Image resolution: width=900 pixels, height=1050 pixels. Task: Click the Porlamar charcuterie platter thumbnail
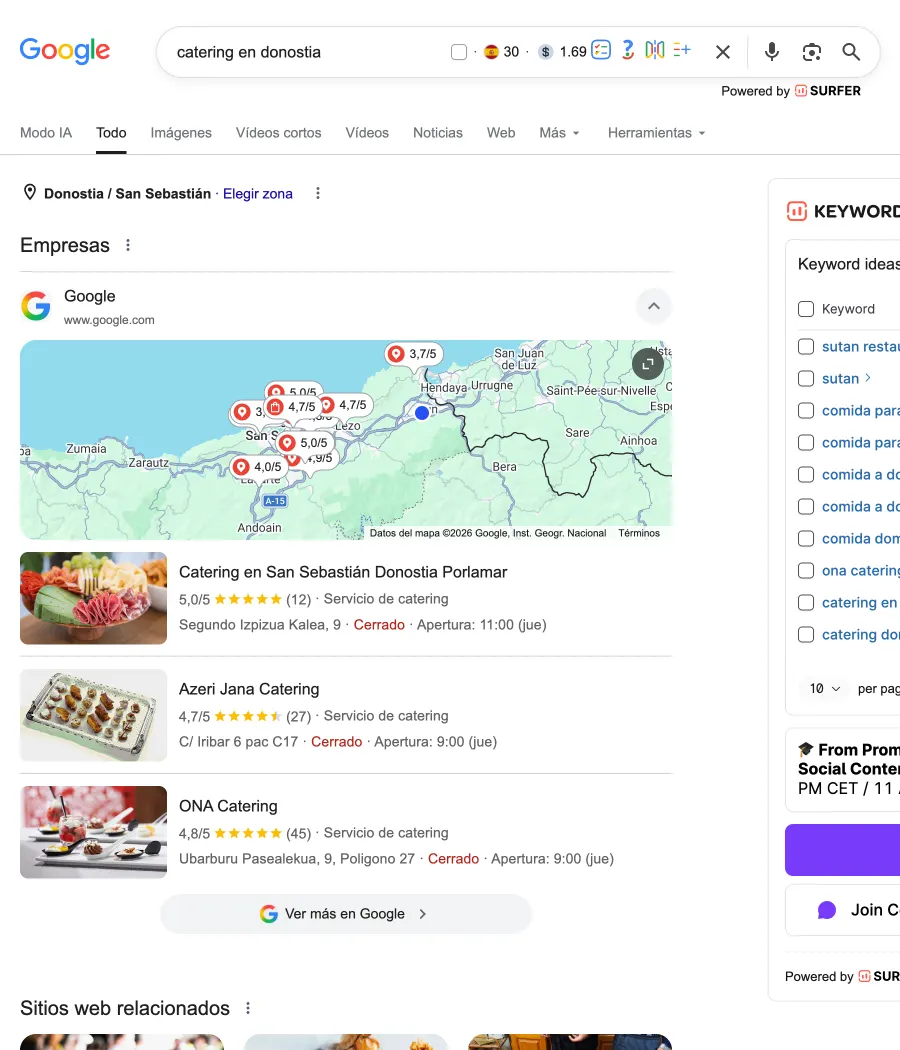pos(93,598)
